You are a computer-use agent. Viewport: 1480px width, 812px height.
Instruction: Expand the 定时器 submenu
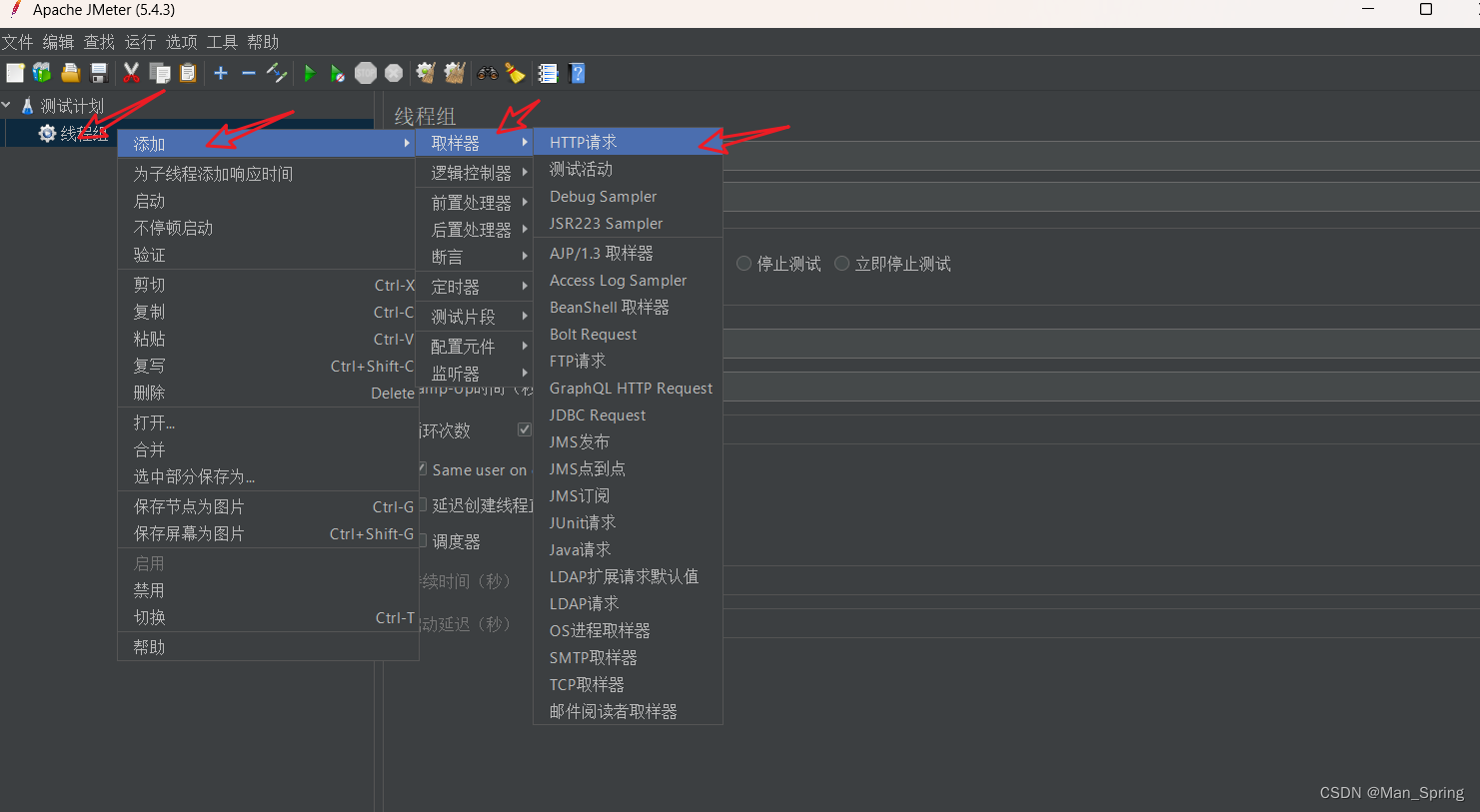tap(475, 287)
